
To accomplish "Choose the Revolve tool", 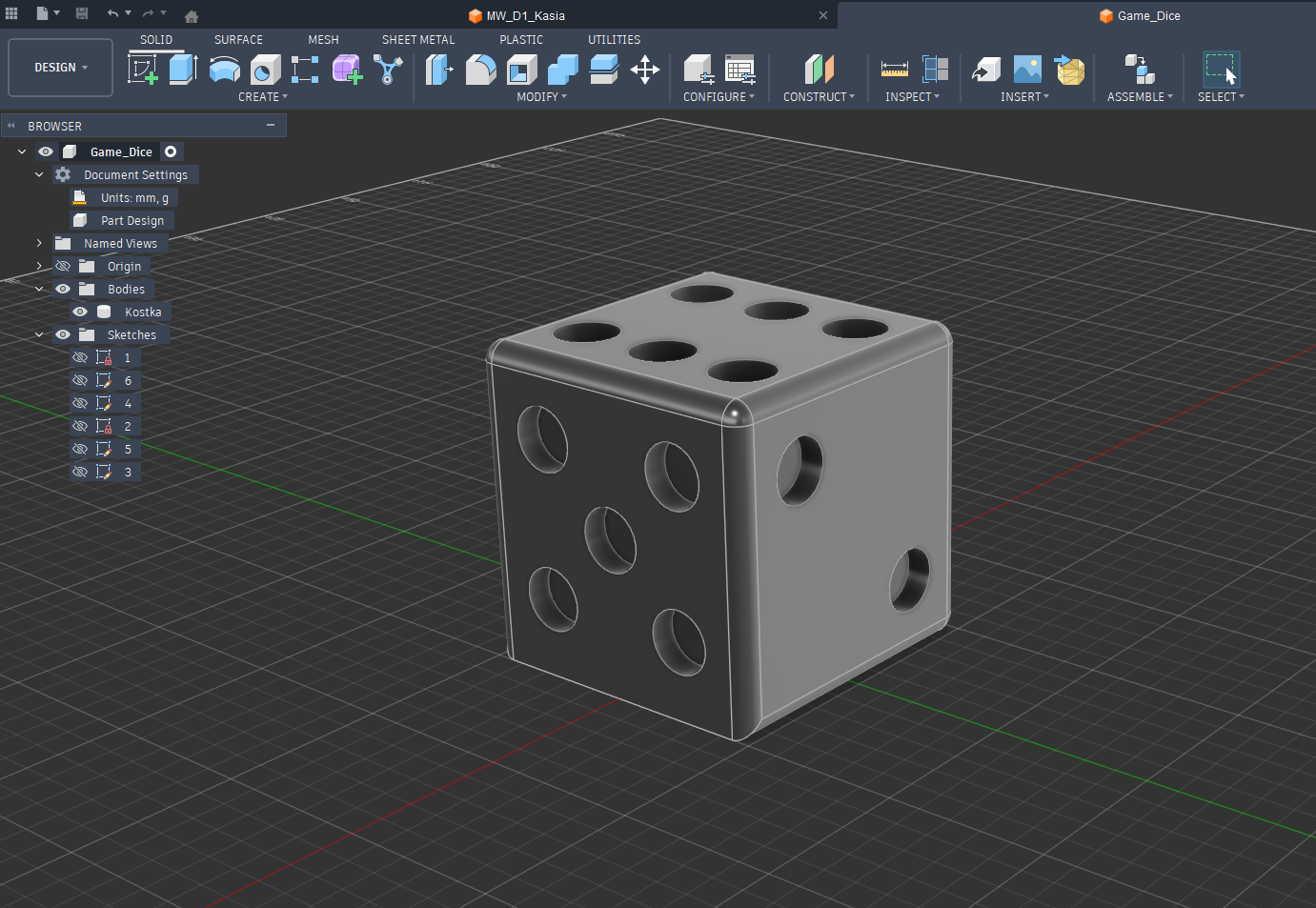I will tap(224, 70).
